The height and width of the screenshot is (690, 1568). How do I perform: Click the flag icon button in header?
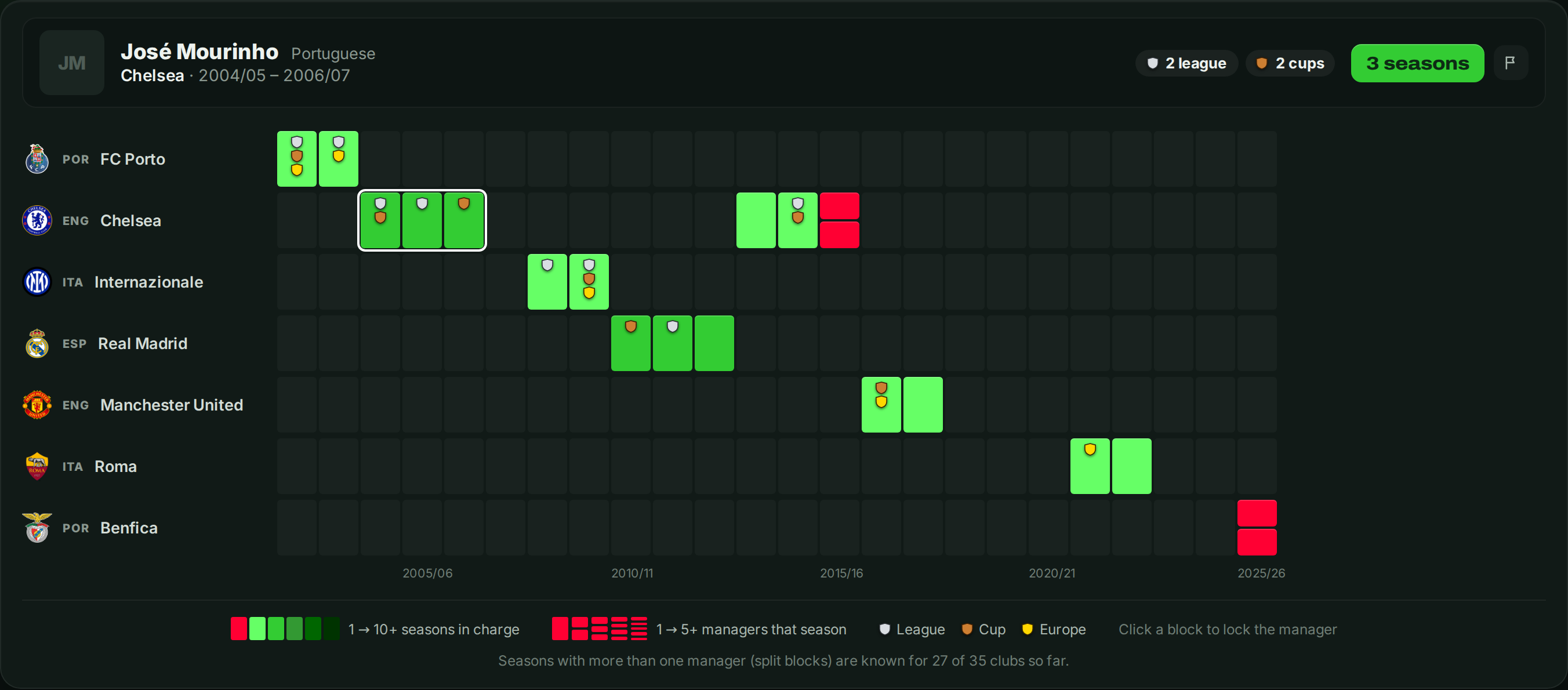pyautogui.click(x=1510, y=63)
